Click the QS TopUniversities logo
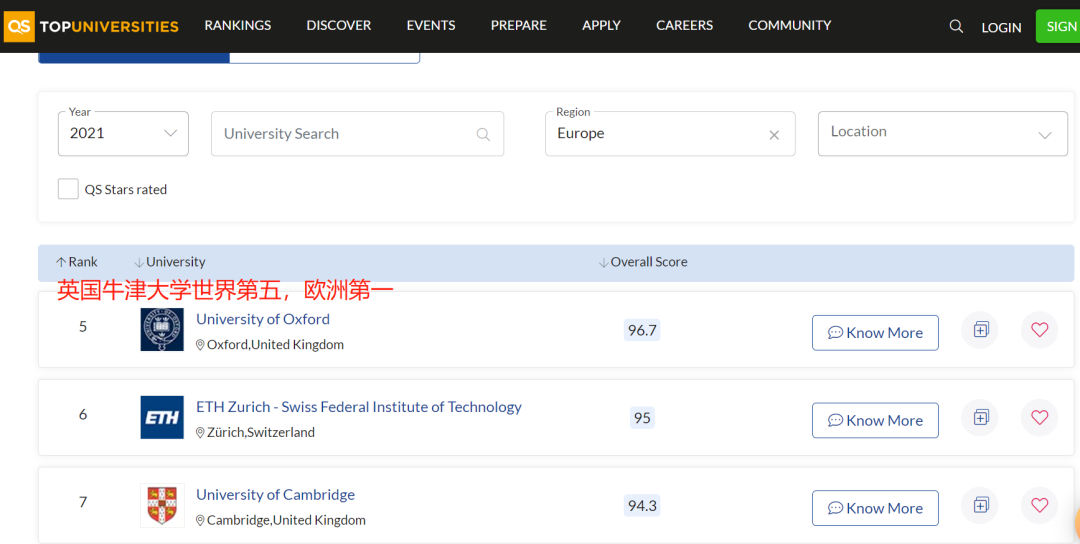Image resolution: width=1080 pixels, height=544 pixels. point(91,26)
